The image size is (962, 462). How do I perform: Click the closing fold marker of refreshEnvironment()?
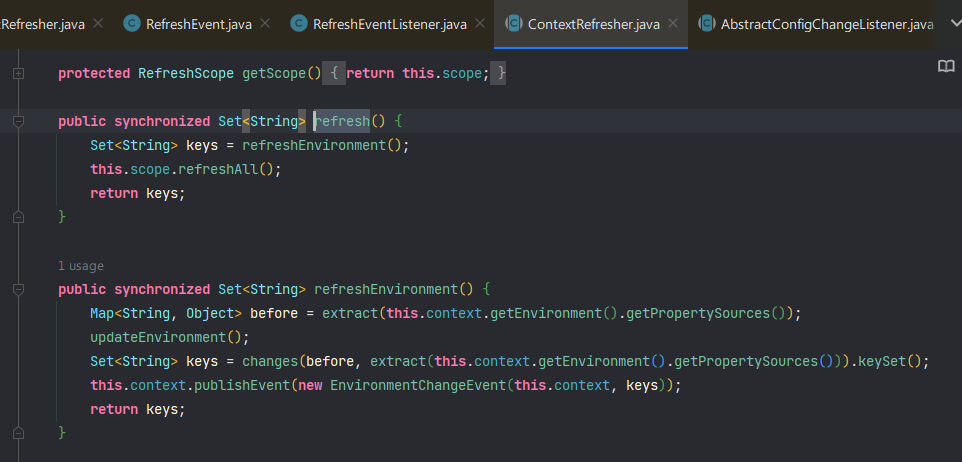(x=18, y=433)
